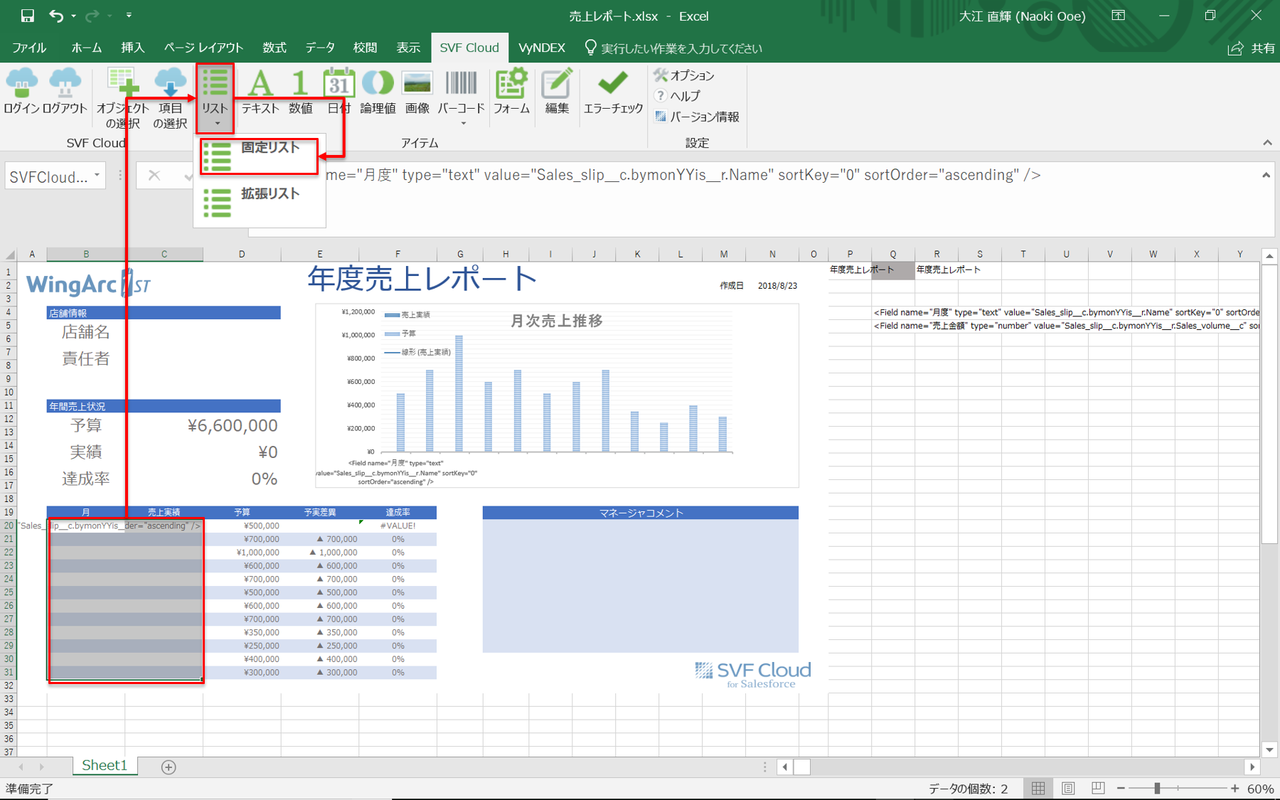Viewport: 1280px width, 800px height.
Task: Expand the formula bar
Action: (1266, 175)
